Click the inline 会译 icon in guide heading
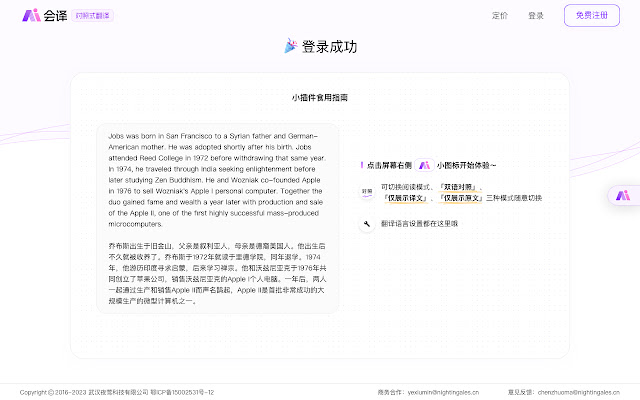Viewport: 640px width, 400px height. point(424,165)
